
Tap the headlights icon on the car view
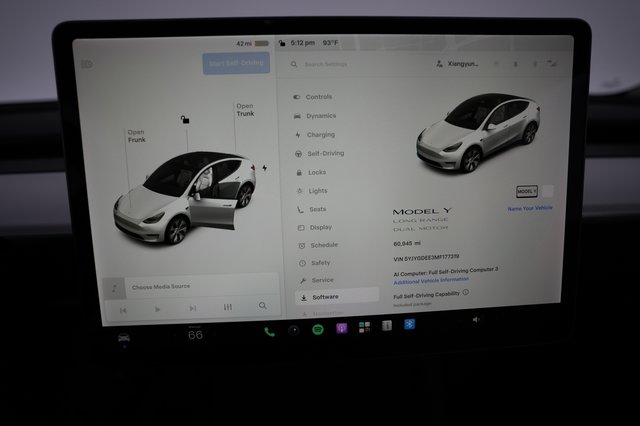pos(87,64)
